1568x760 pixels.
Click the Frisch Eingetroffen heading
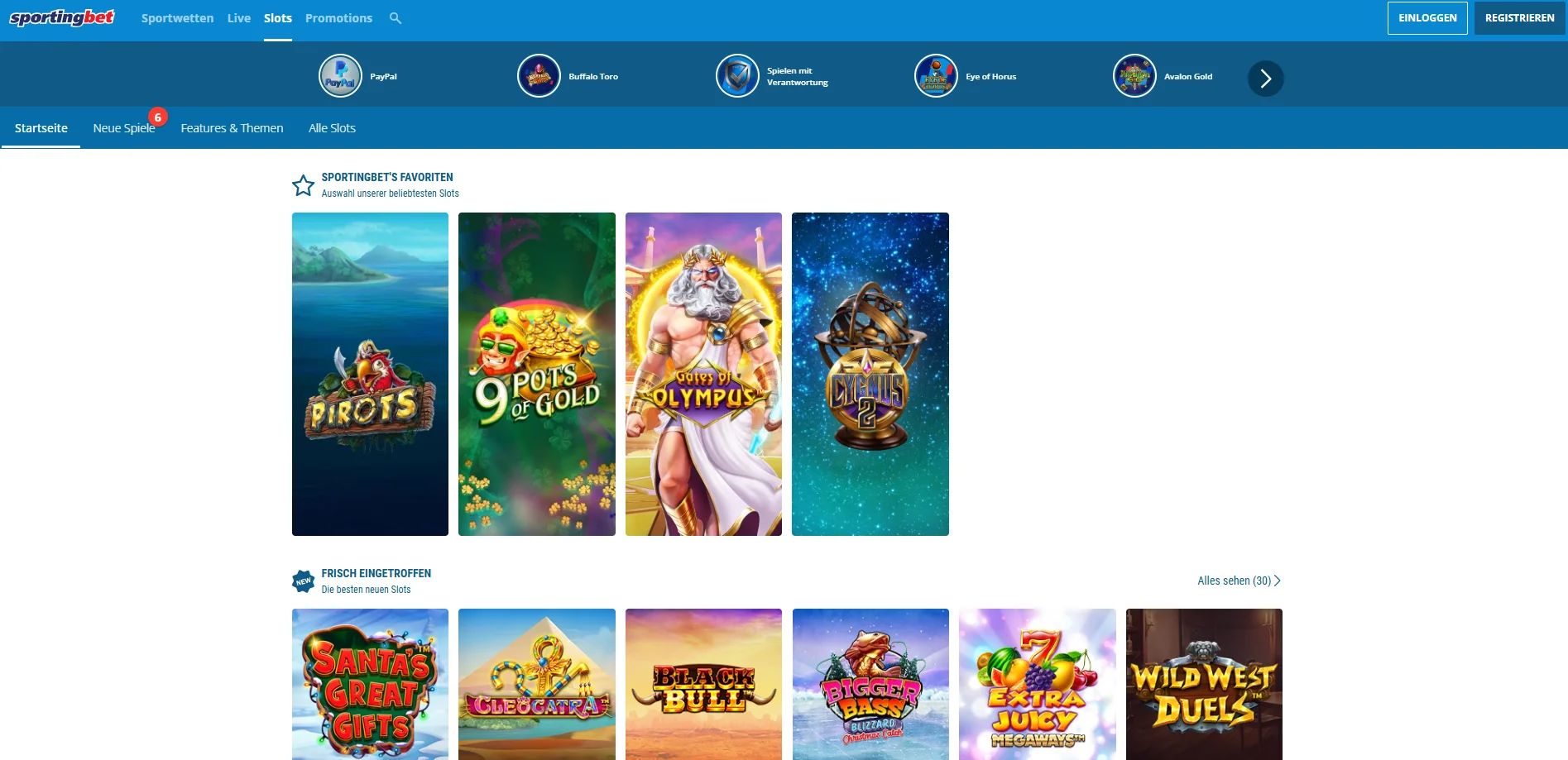pyautogui.click(x=376, y=573)
